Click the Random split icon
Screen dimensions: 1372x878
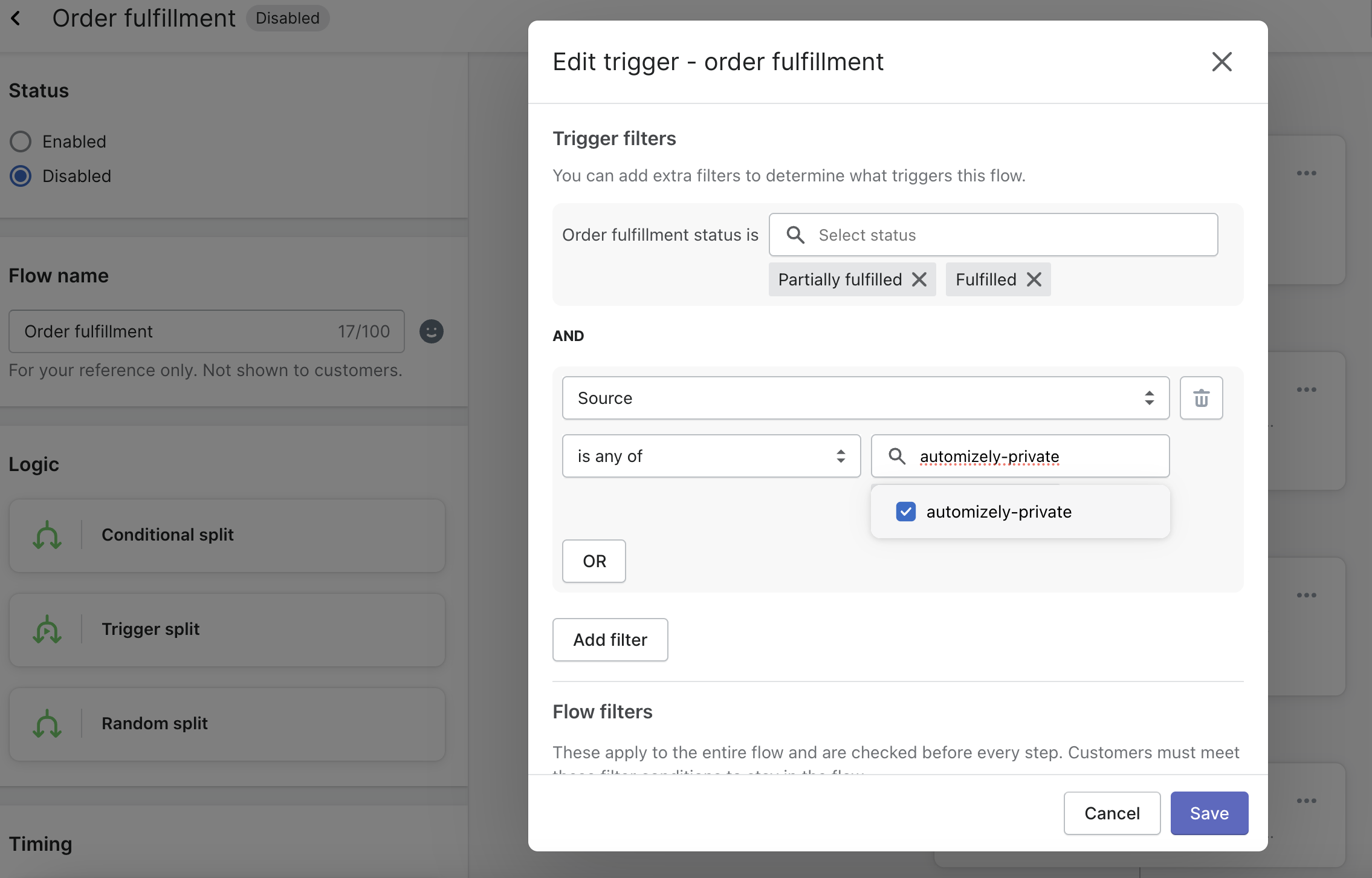[47, 724]
